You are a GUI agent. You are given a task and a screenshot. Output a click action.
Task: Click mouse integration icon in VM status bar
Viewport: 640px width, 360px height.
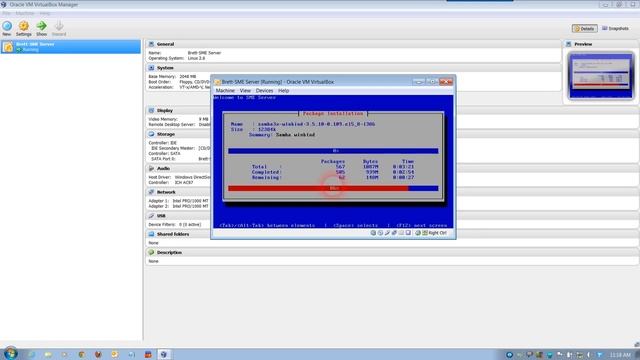point(418,233)
